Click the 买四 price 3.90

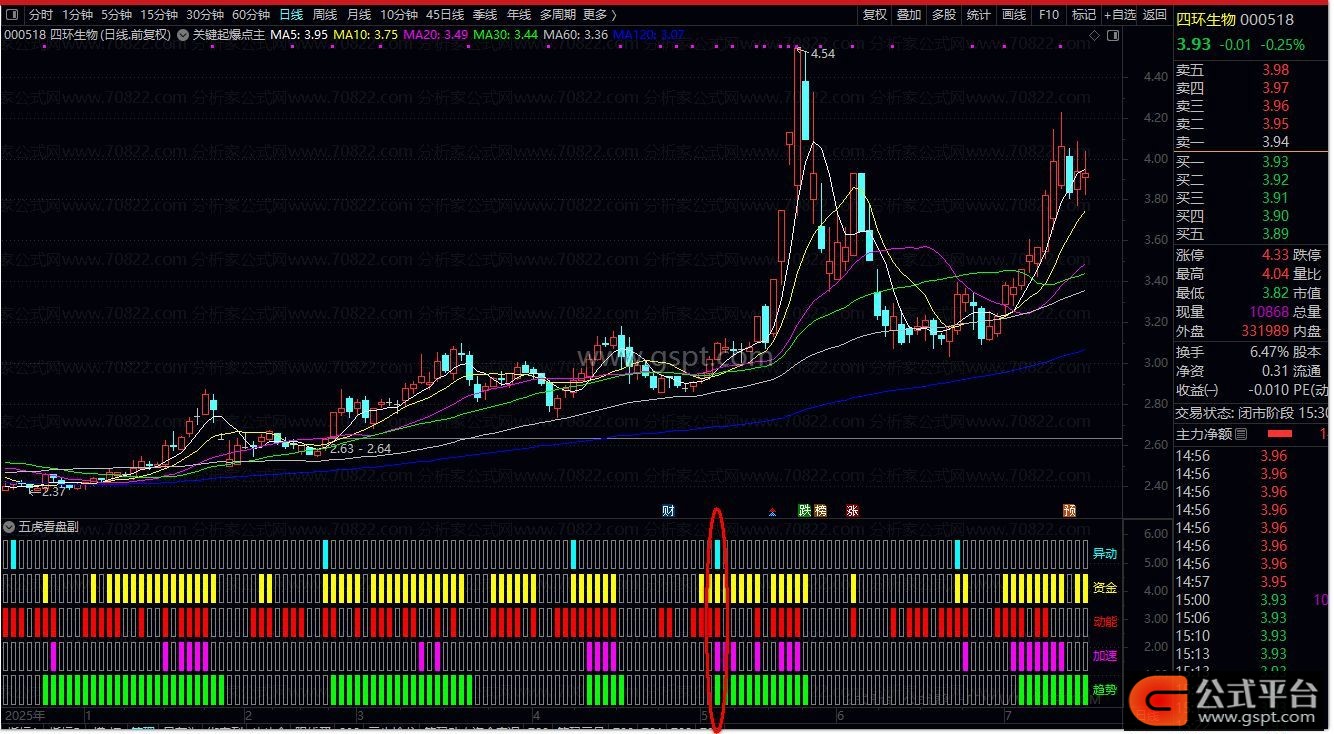[1275, 216]
